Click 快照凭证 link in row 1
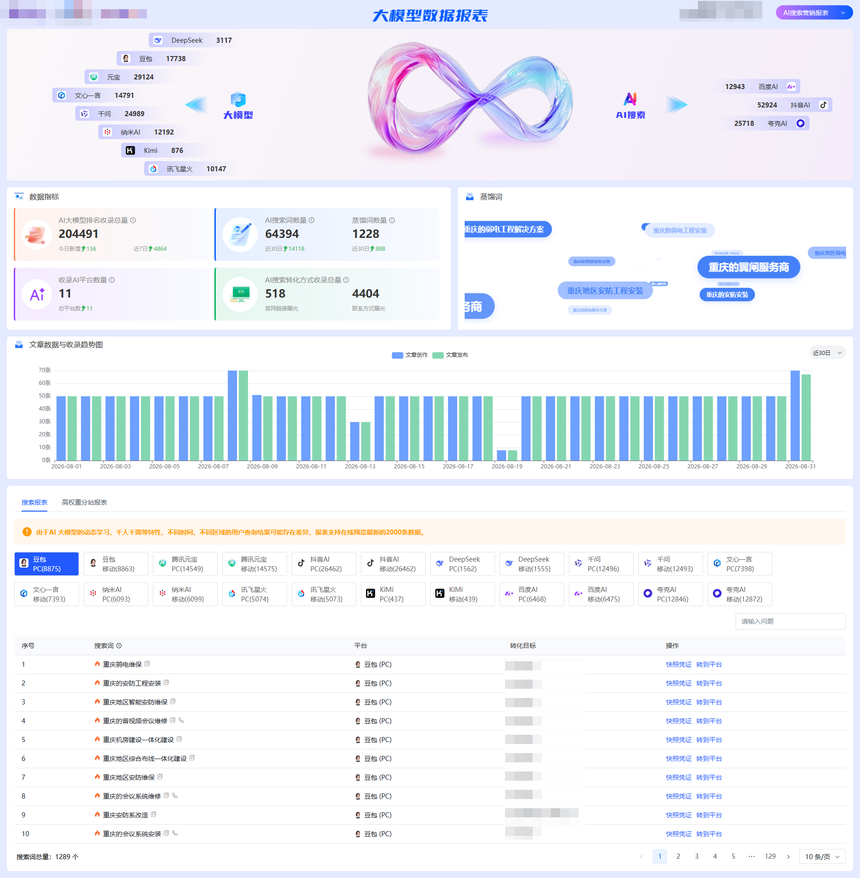860x878 pixels. 679,665
